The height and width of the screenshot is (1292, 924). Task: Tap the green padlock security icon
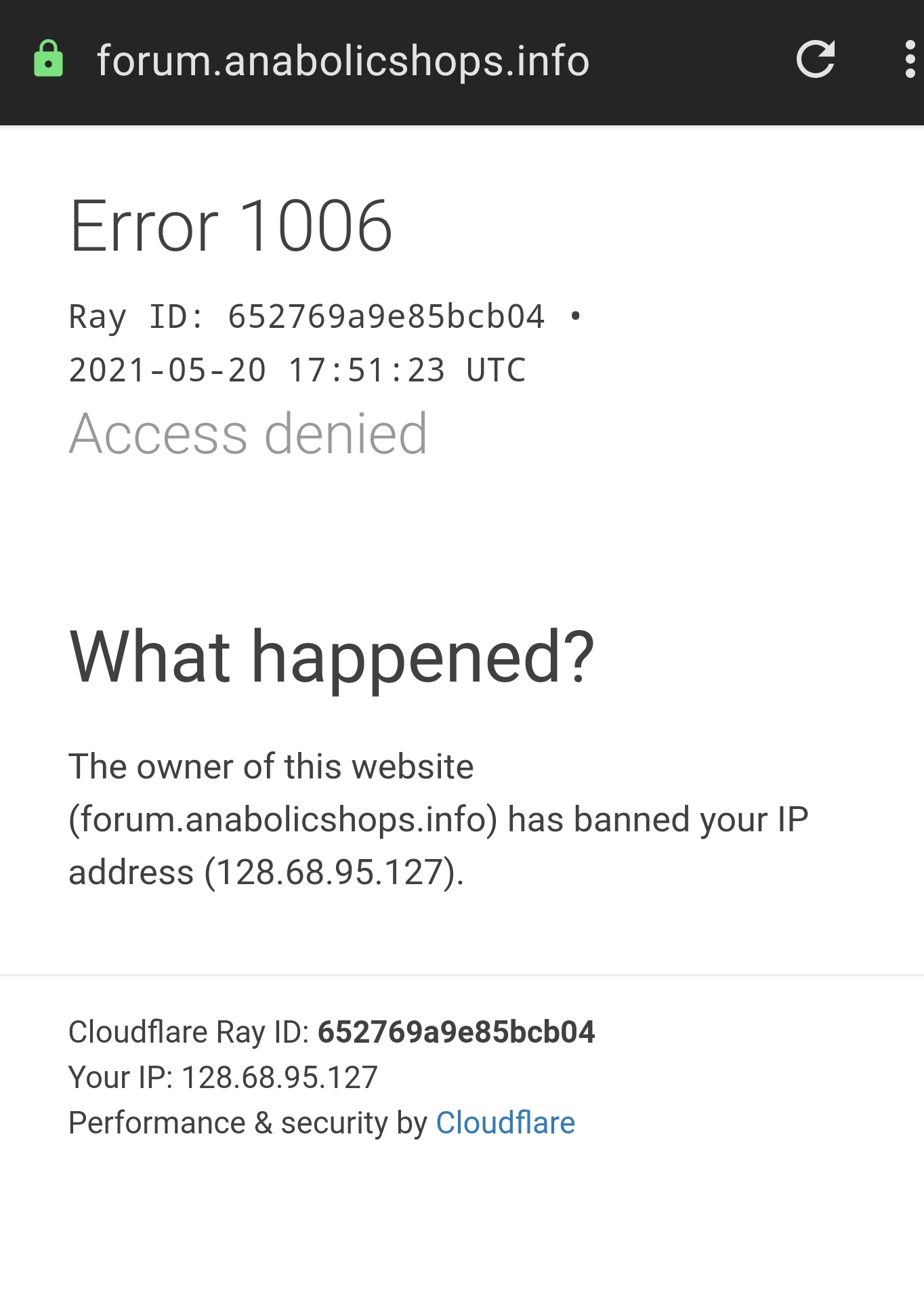click(x=49, y=59)
